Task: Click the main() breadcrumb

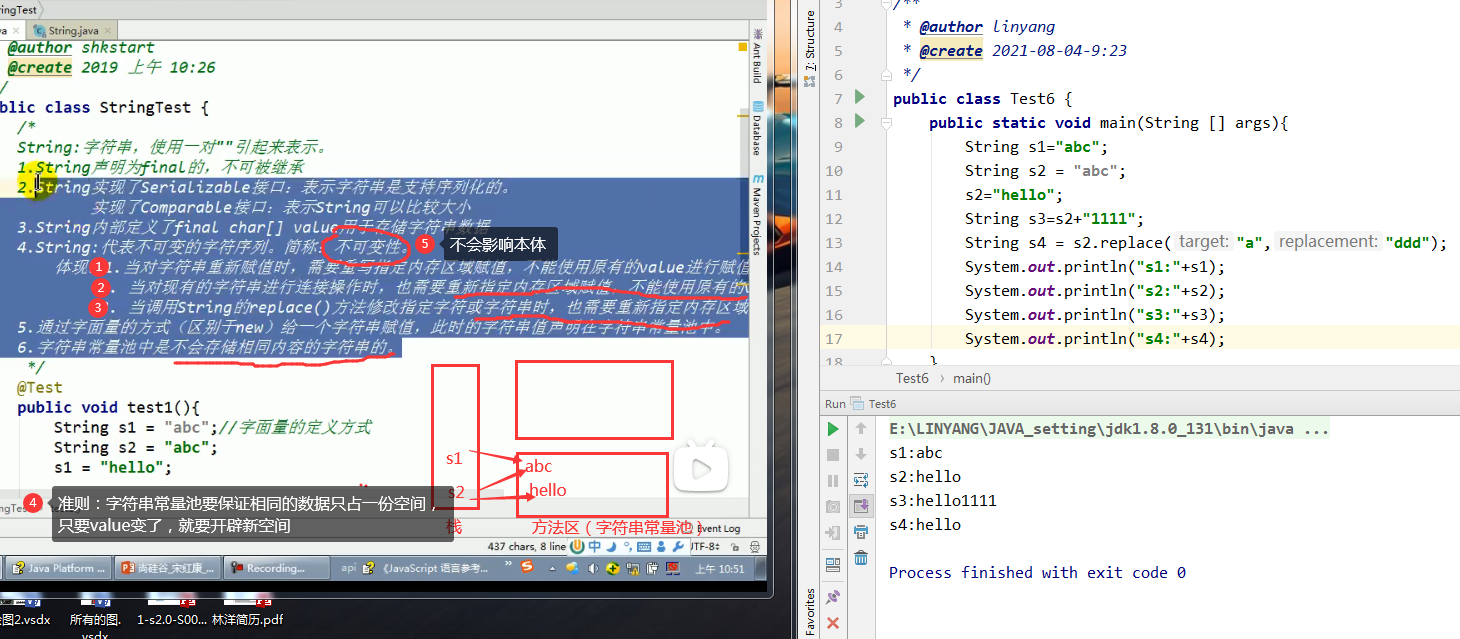Action: coord(971,378)
